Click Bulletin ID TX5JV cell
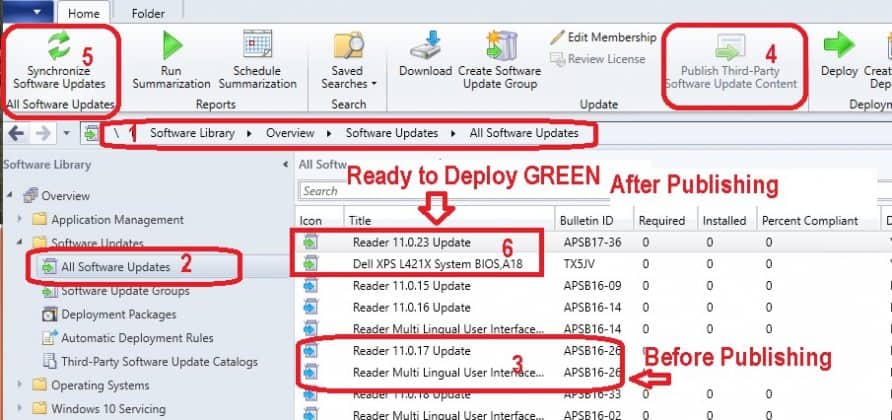The height and width of the screenshot is (420, 892). (x=580, y=264)
